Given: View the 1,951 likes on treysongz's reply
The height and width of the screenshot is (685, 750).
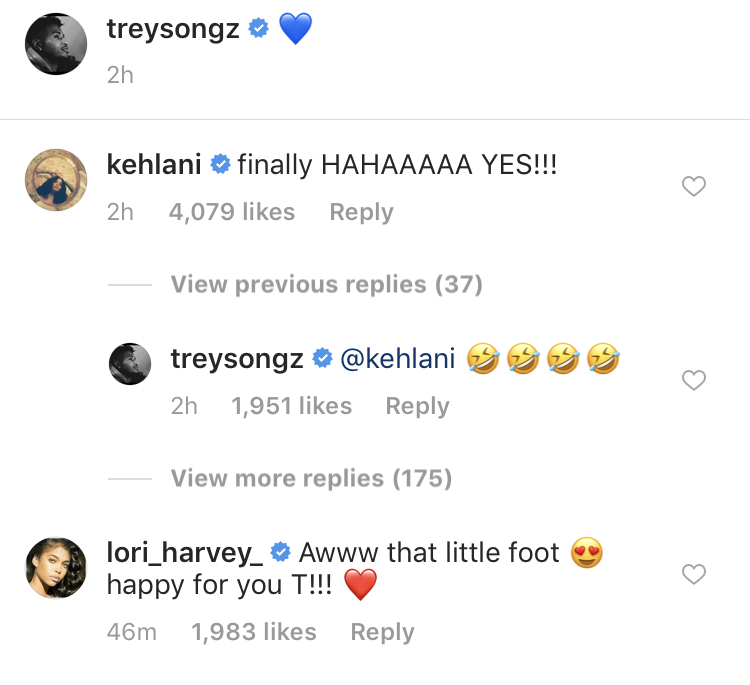Looking at the screenshot, I should pyautogui.click(x=291, y=406).
